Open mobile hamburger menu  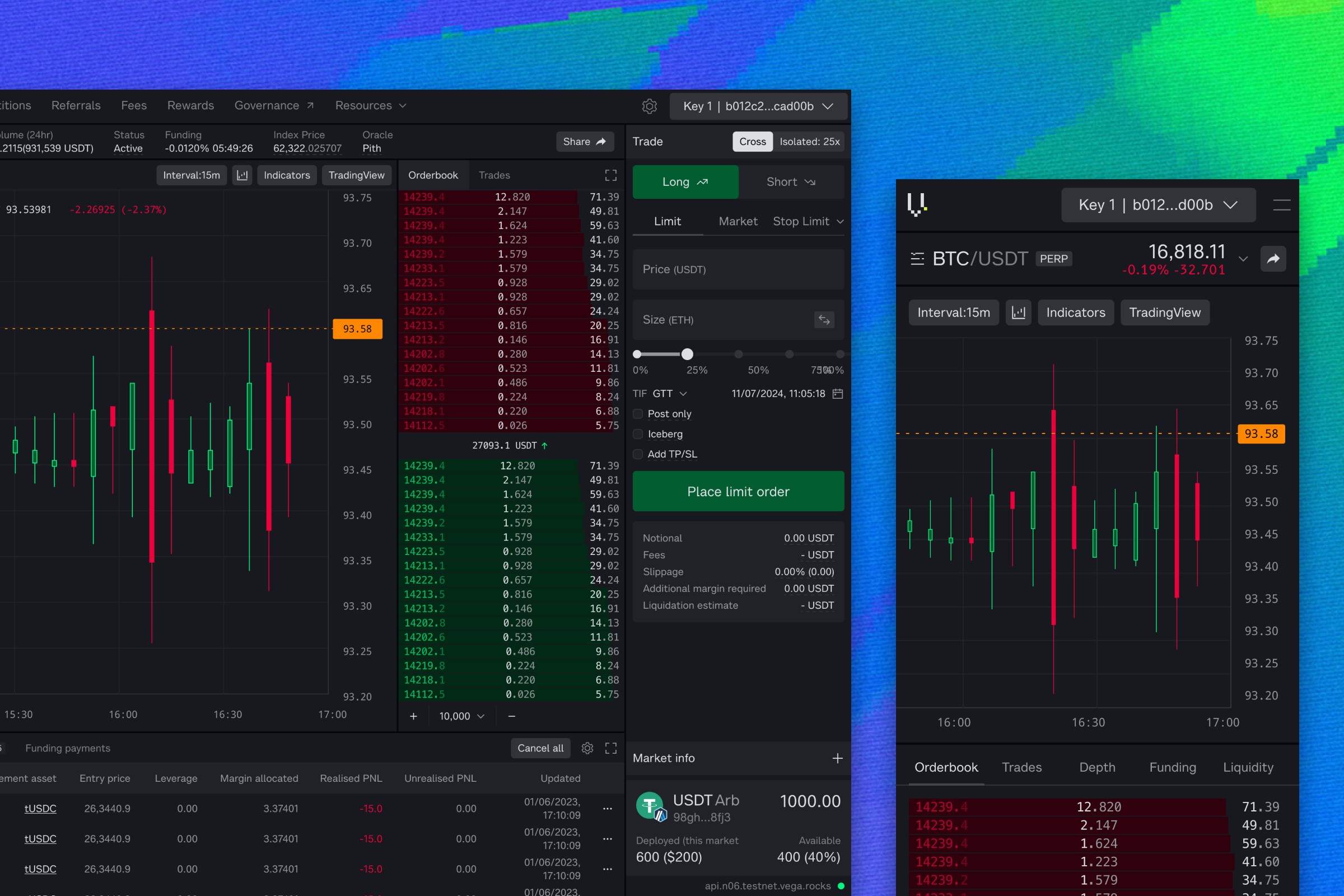point(1281,205)
